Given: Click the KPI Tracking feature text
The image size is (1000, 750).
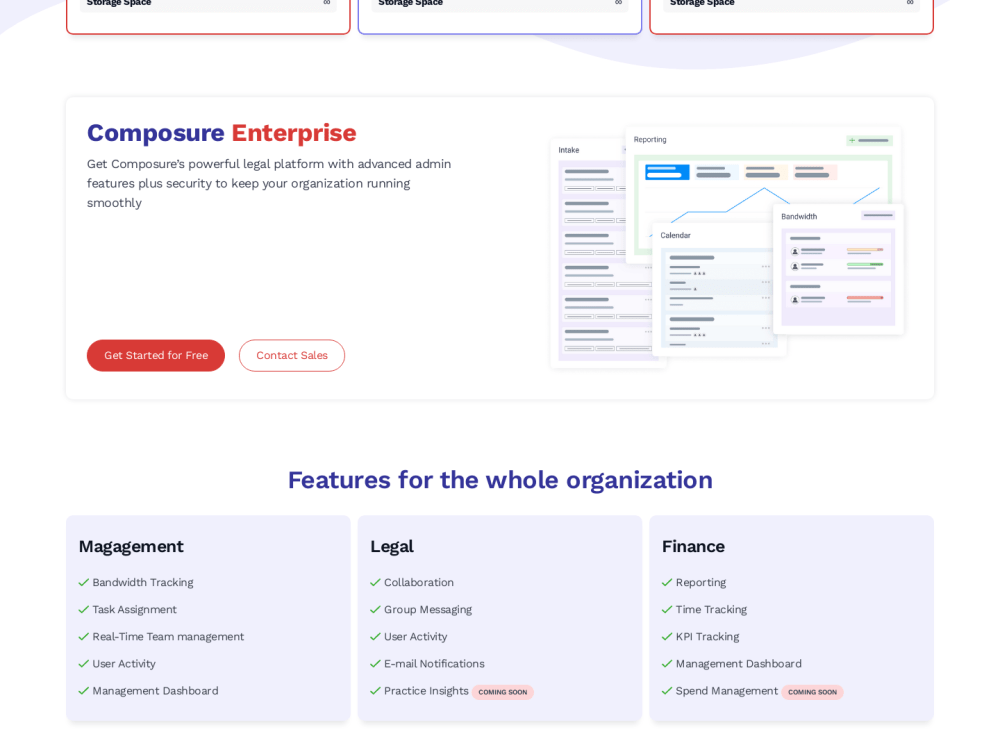Looking at the screenshot, I should click(707, 636).
